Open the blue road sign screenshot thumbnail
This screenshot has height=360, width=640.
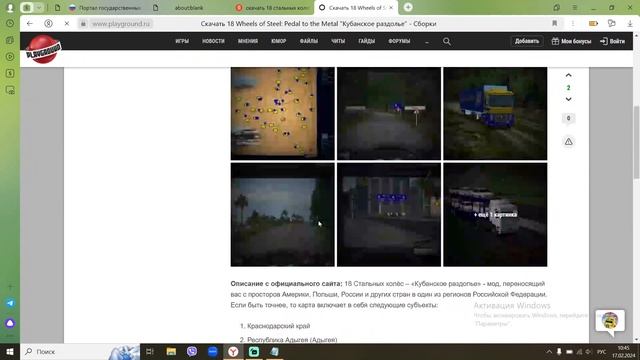pos(389,113)
